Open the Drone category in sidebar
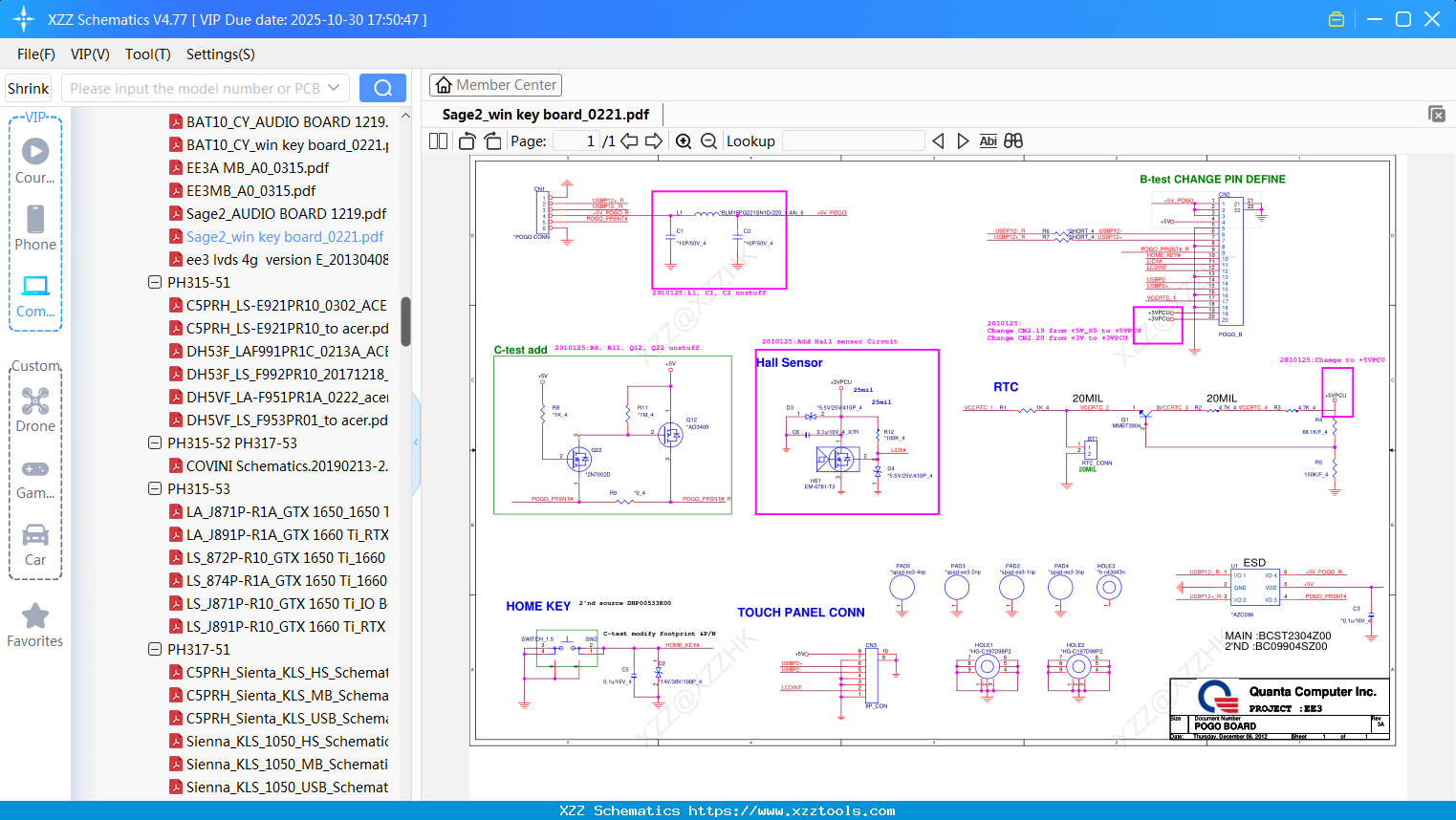 tap(35, 410)
